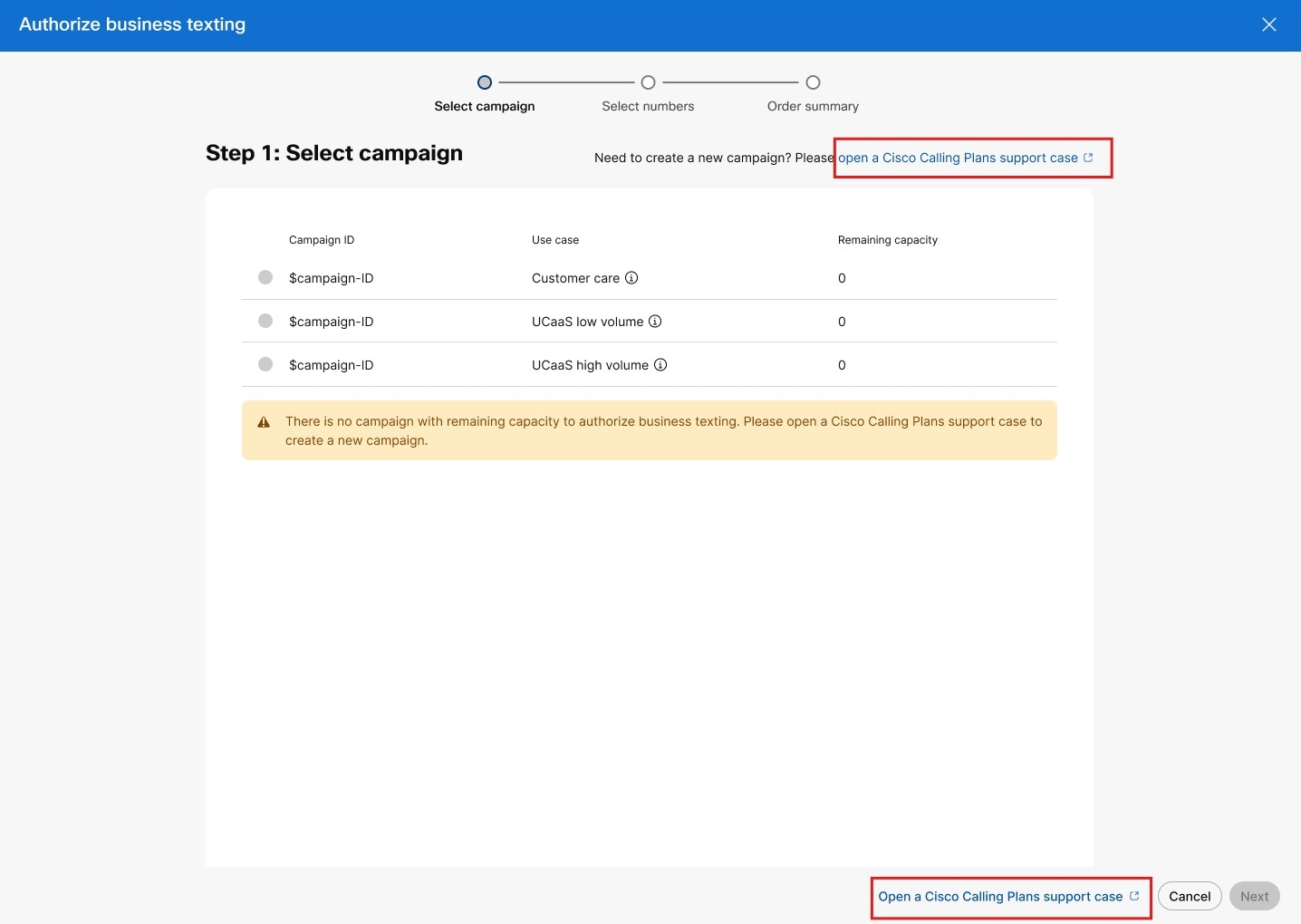Click the external link icon beside the top support case link
The image size is (1301, 924).
point(1087,157)
